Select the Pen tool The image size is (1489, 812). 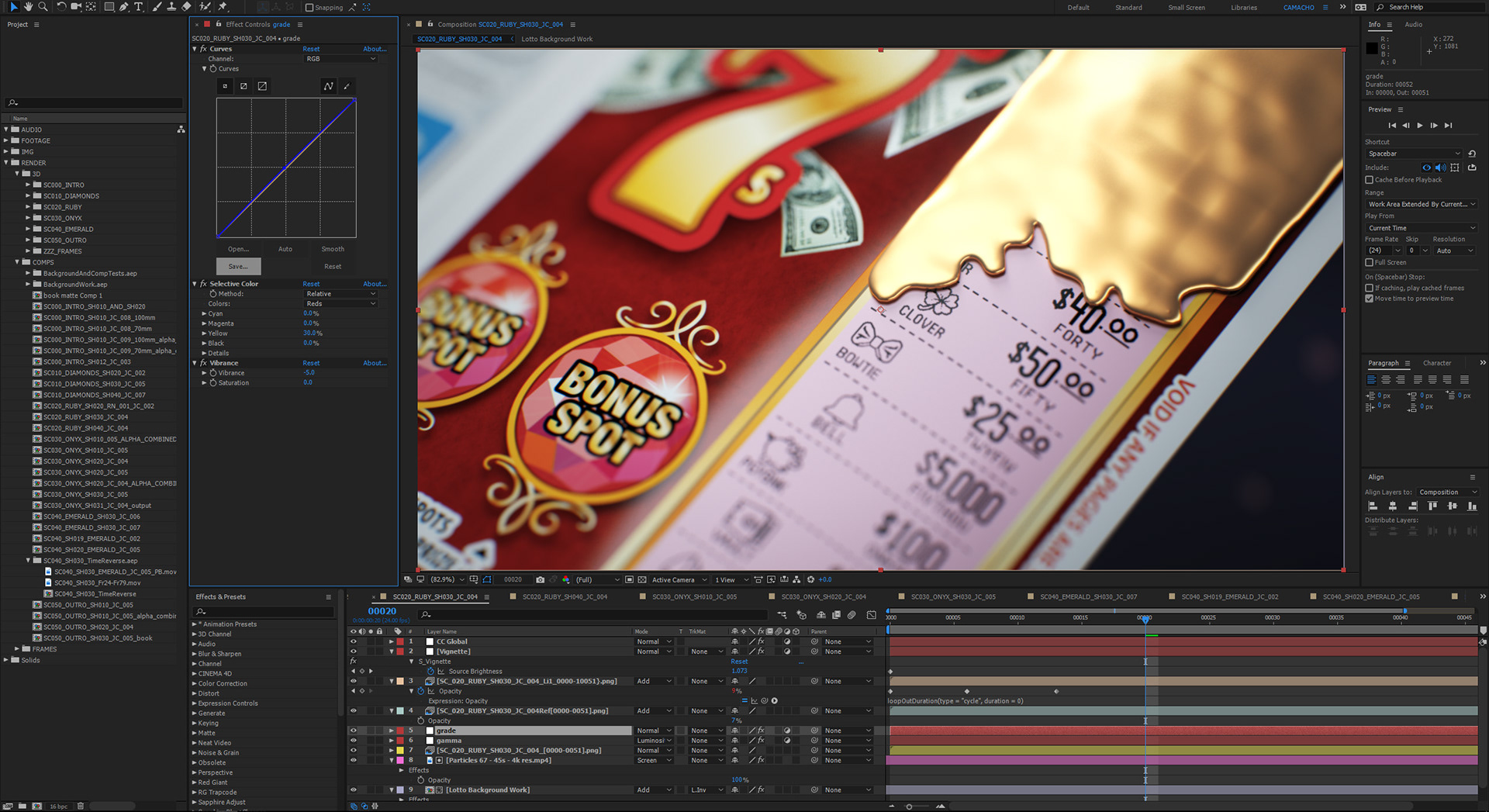click(x=124, y=6)
